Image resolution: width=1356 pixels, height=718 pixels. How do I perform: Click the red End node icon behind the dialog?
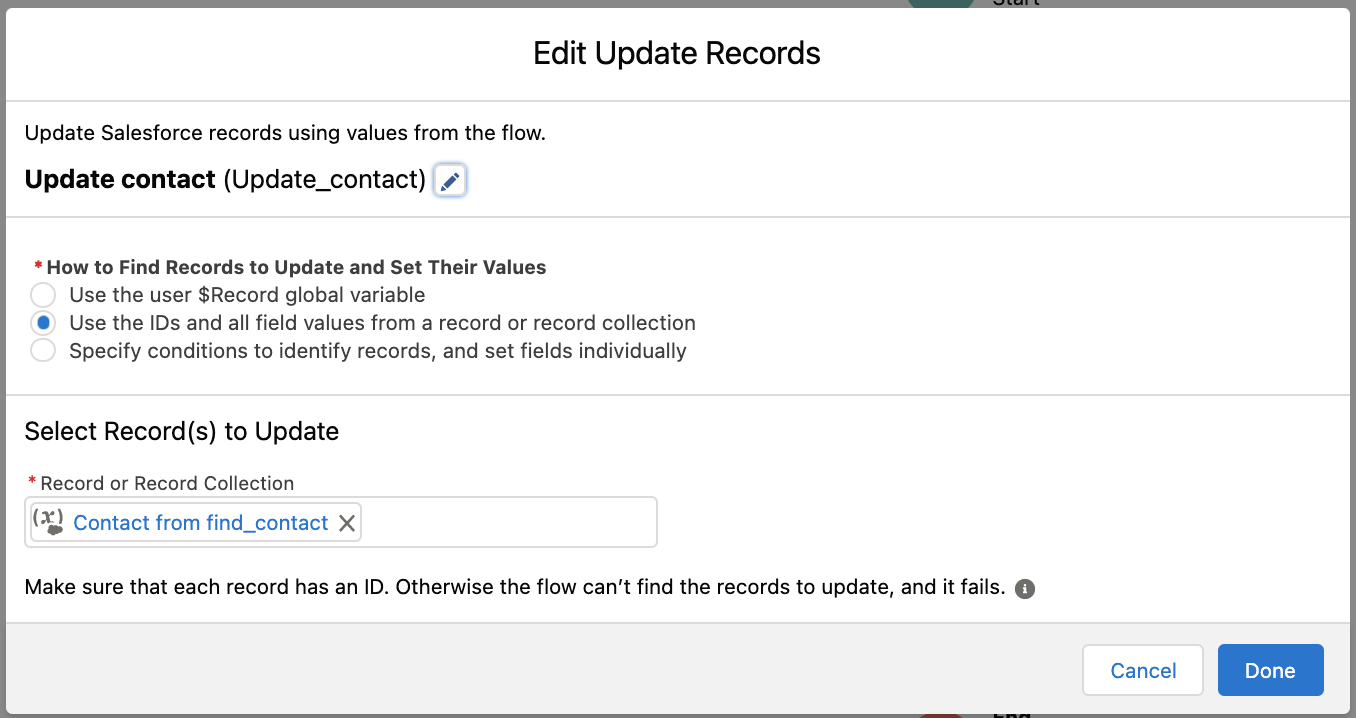(x=940, y=715)
